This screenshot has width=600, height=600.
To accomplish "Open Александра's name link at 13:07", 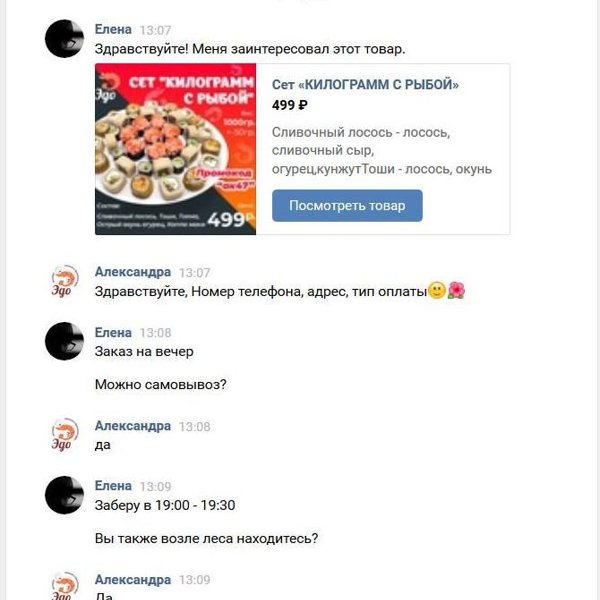I will 132,272.
